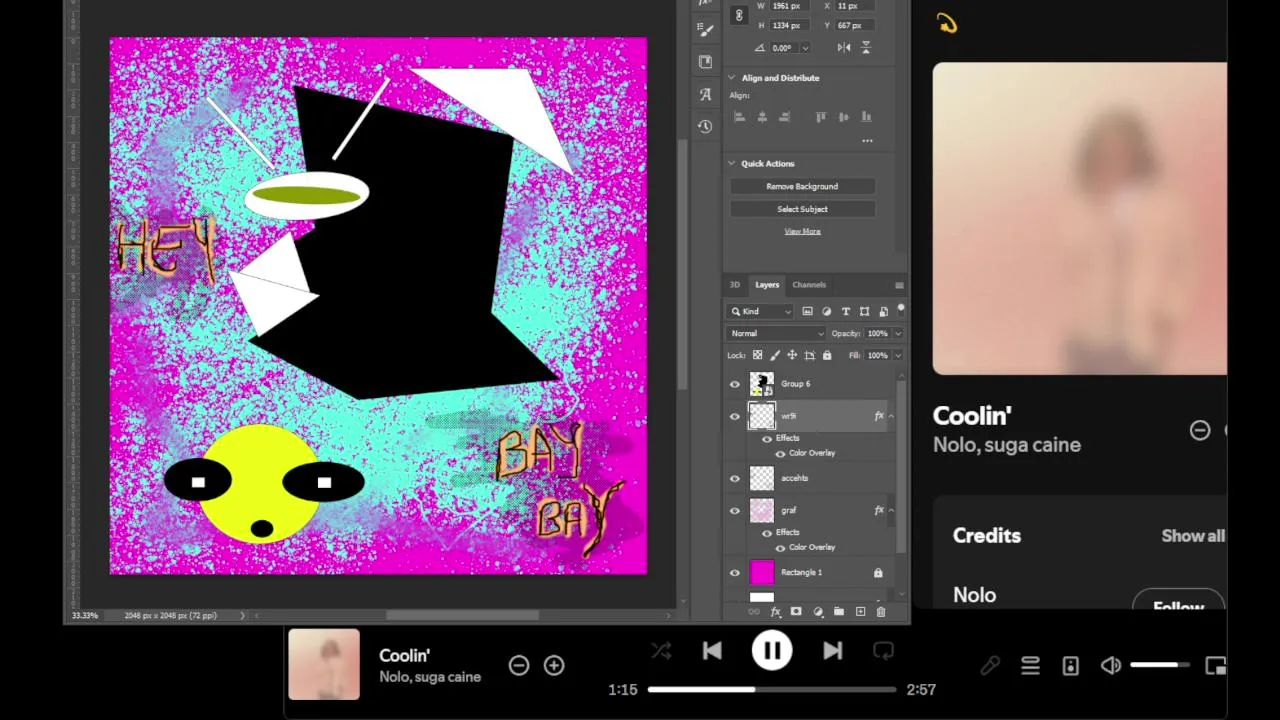The image size is (1280, 720).
Task: Add a layer style (fx) at panel bottom
Action: click(775, 612)
